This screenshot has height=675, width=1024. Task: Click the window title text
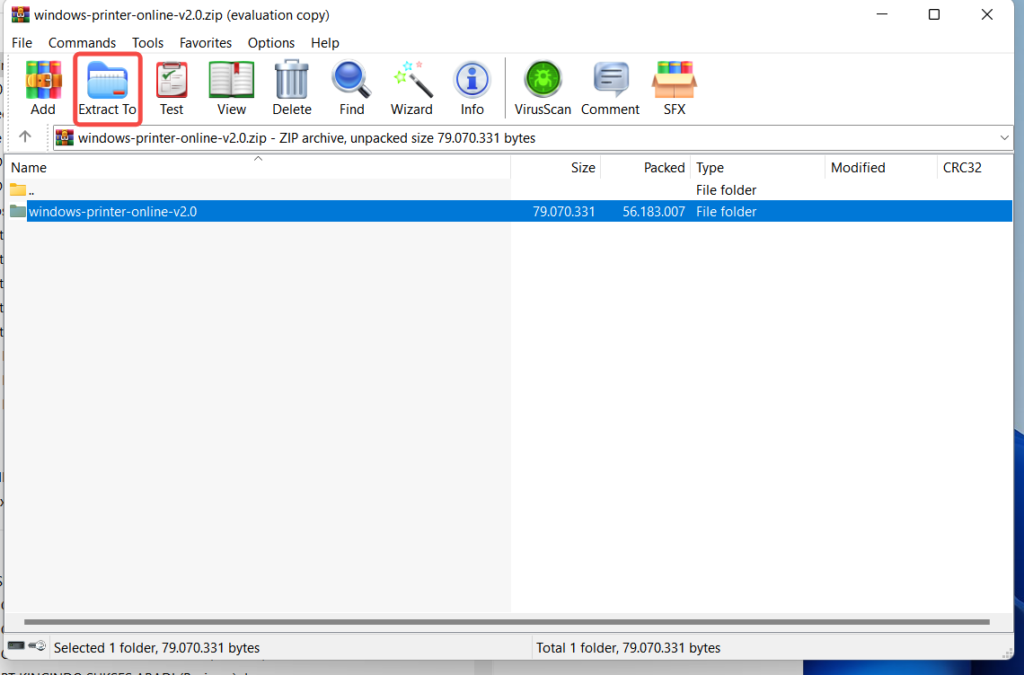pos(182,14)
